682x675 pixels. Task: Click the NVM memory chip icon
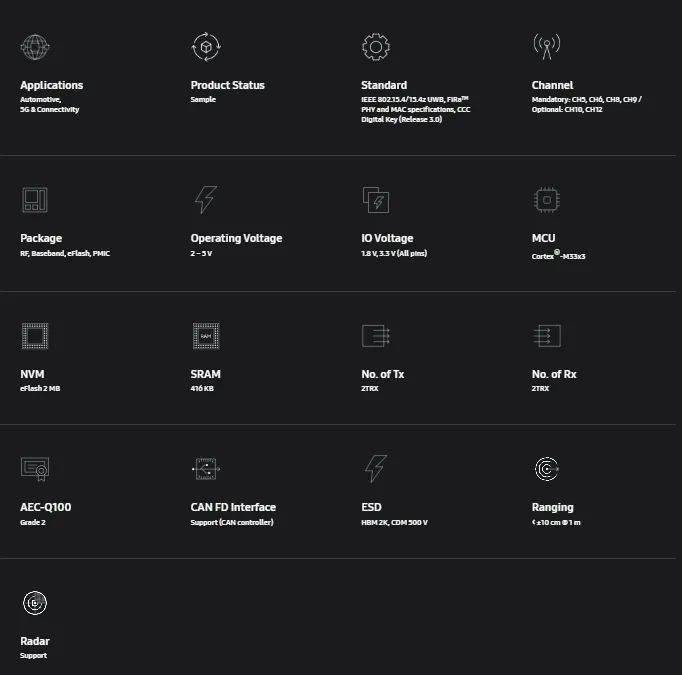click(35, 336)
